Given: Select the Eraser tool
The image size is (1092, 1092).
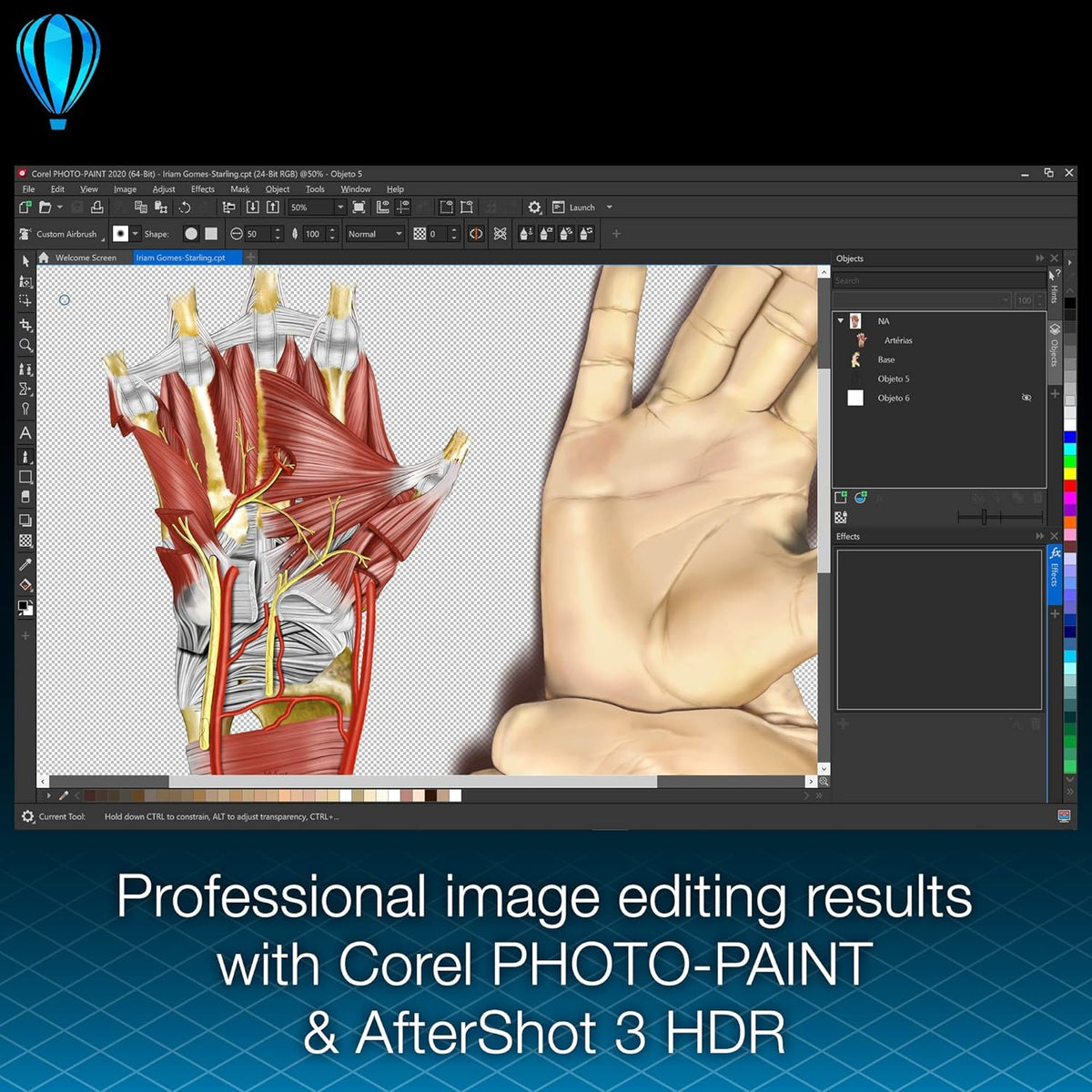Looking at the screenshot, I should [25, 497].
